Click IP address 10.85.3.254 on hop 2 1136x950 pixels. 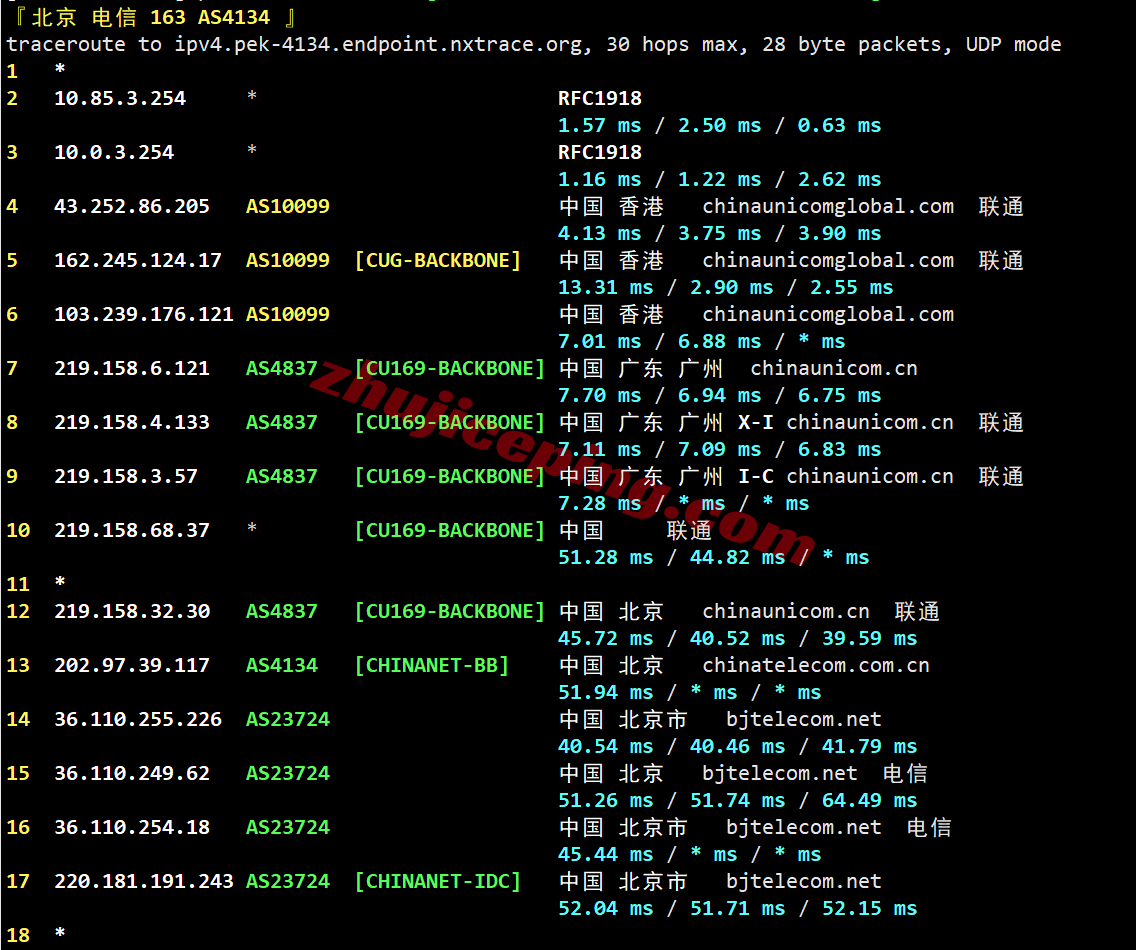(120, 98)
